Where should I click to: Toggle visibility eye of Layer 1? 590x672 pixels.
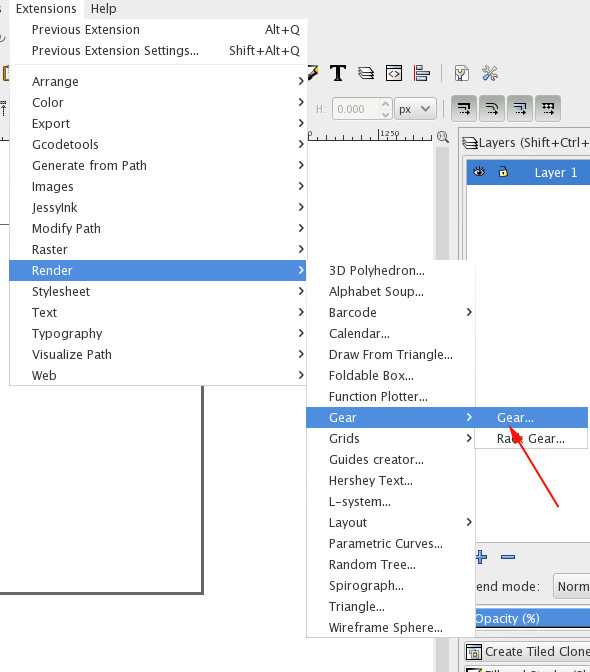tap(479, 172)
